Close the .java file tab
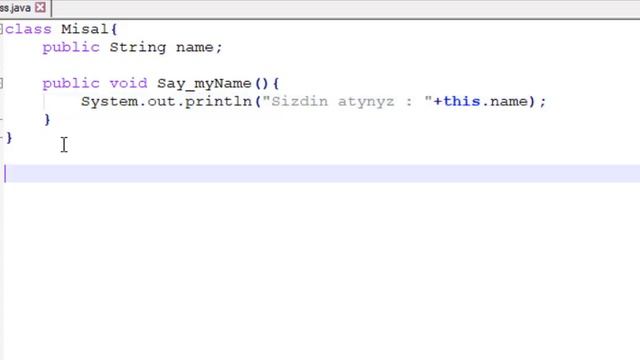This screenshot has height=360, width=640. [x=40, y=7]
